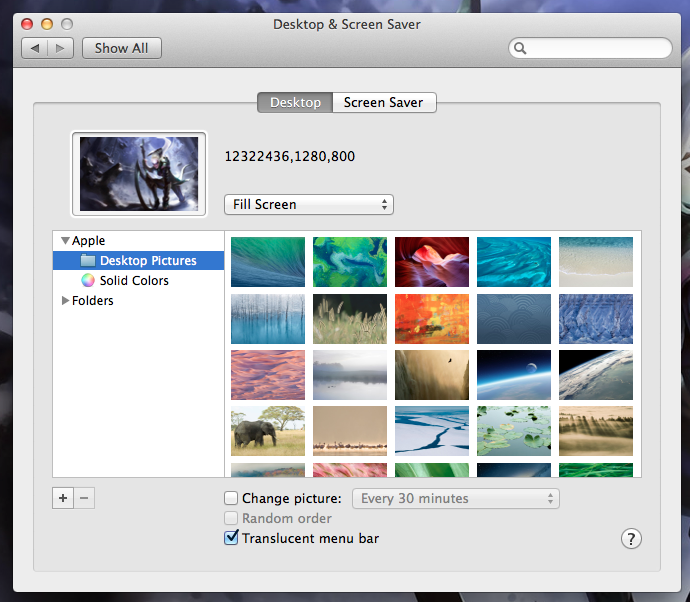Viewport: 690px width, 602px height.
Task: Choose the foggy forest sunbeams wallpaper
Action: [596, 431]
